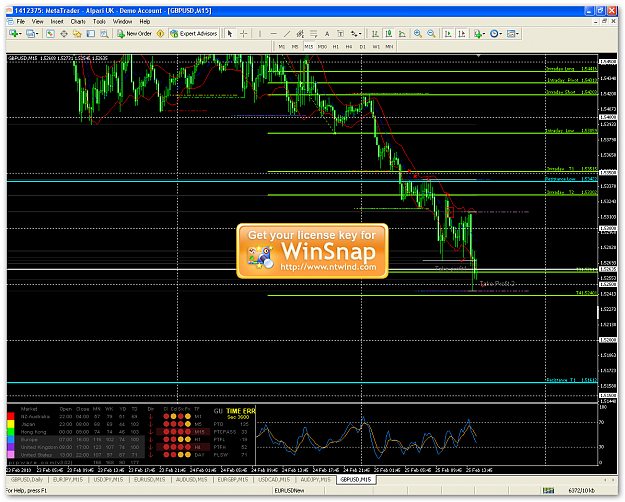Open the chart periods icon
Viewport: 625px width, 502px height.
(x=494, y=34)
